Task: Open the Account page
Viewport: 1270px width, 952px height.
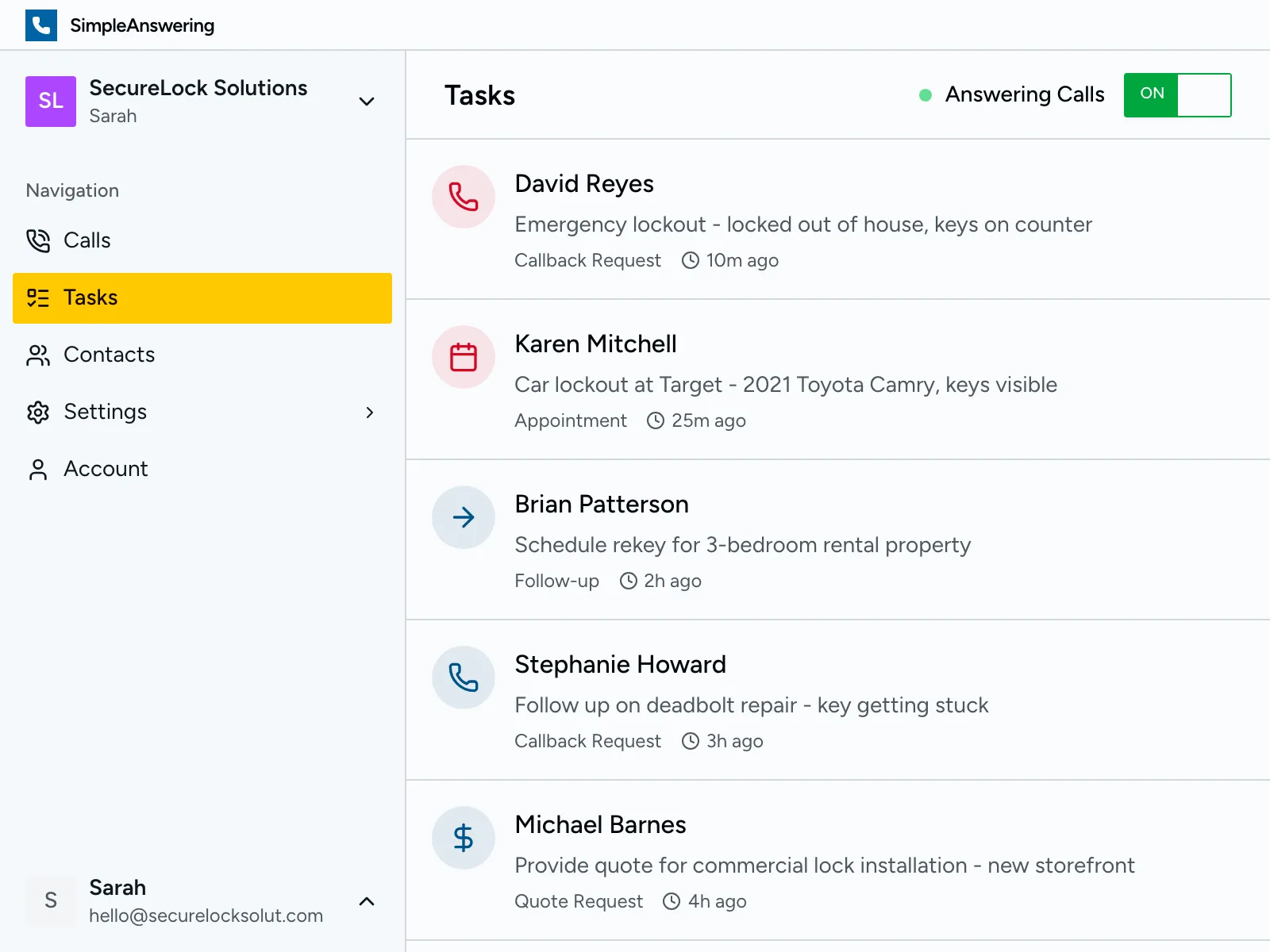Action: coord(106,469)
